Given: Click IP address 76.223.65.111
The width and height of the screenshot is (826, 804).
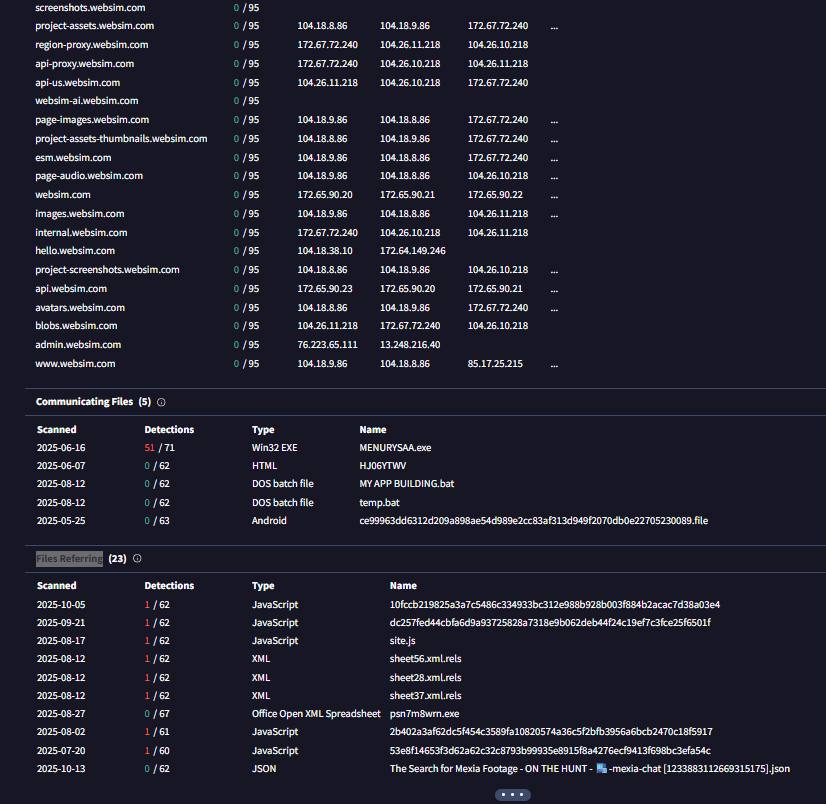Looking at the screenshot, I should coord(327,345).
